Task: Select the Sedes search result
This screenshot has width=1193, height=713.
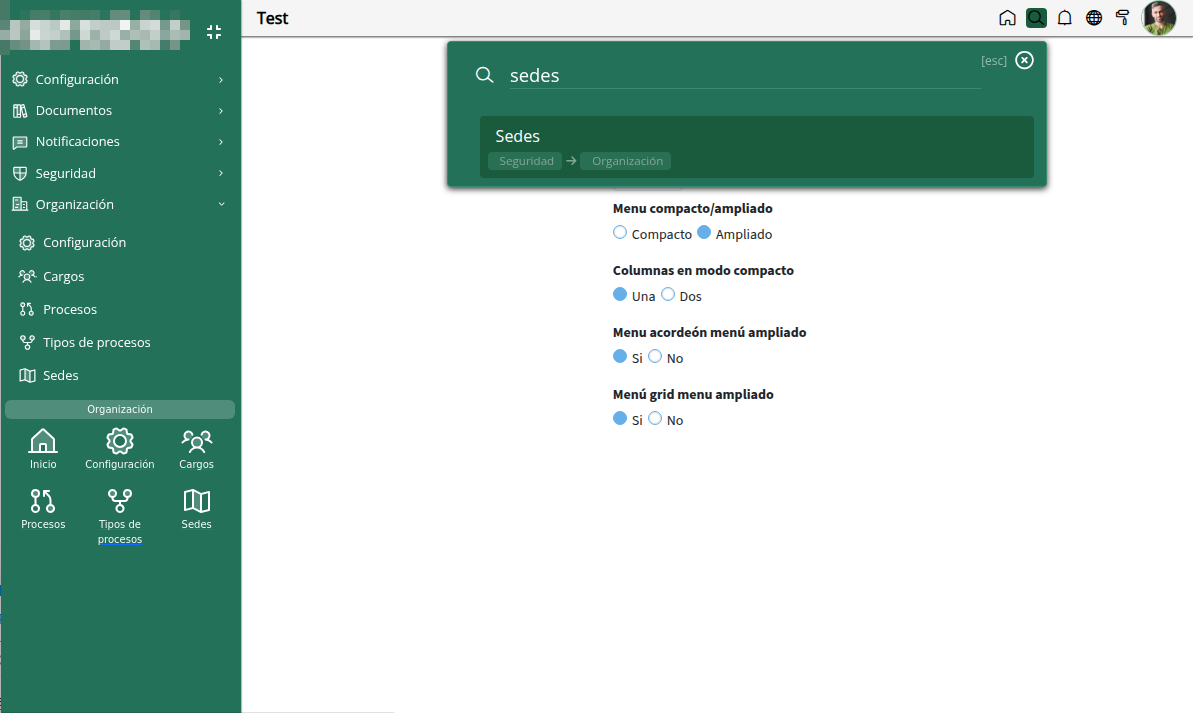Action: click(756, 147)
